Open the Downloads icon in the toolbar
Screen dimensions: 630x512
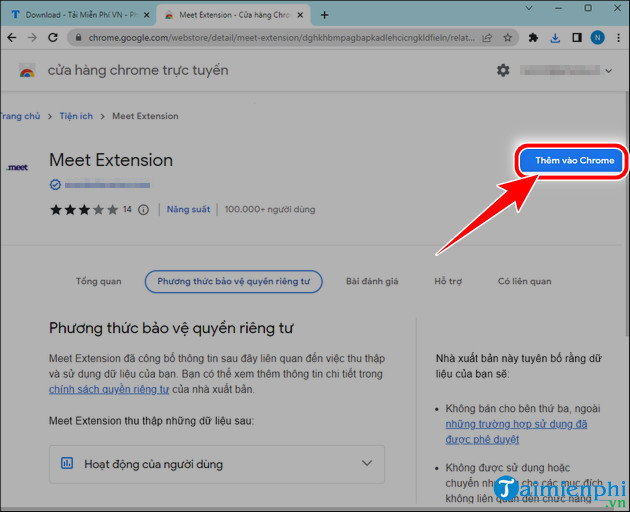(555, 38)
